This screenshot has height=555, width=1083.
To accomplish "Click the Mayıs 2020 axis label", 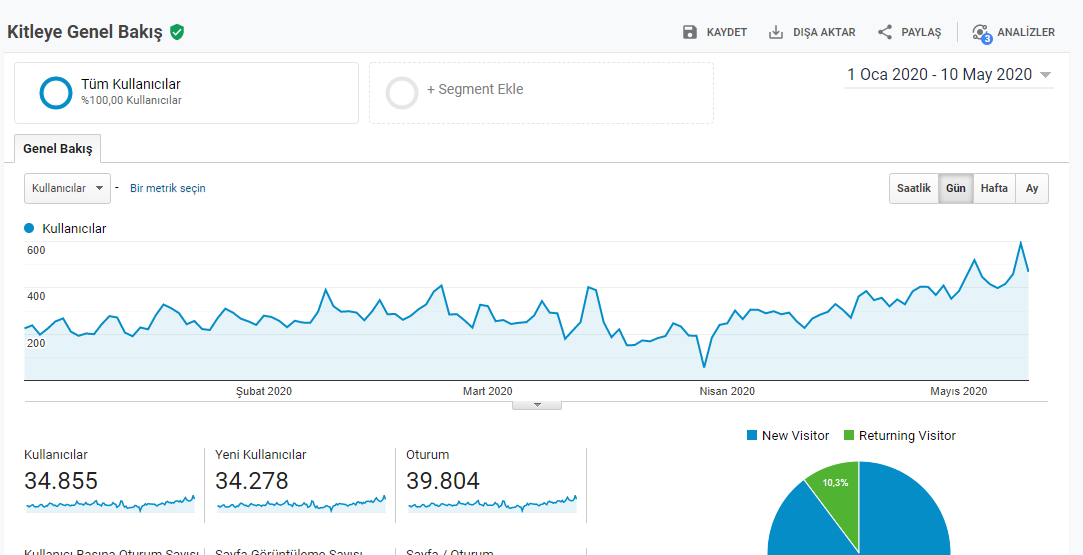I will pyautogui.click(x=959, y=391).
